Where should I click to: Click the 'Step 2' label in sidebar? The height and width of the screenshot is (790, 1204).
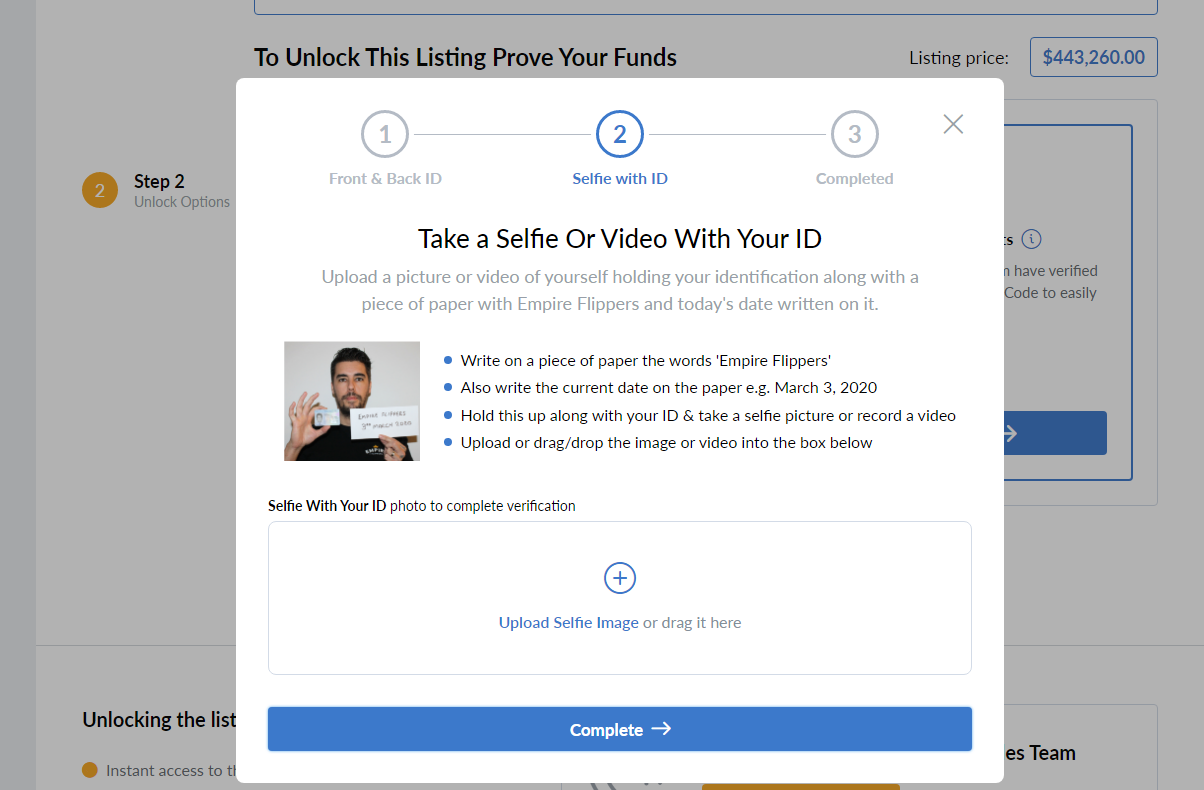(159, 181)
